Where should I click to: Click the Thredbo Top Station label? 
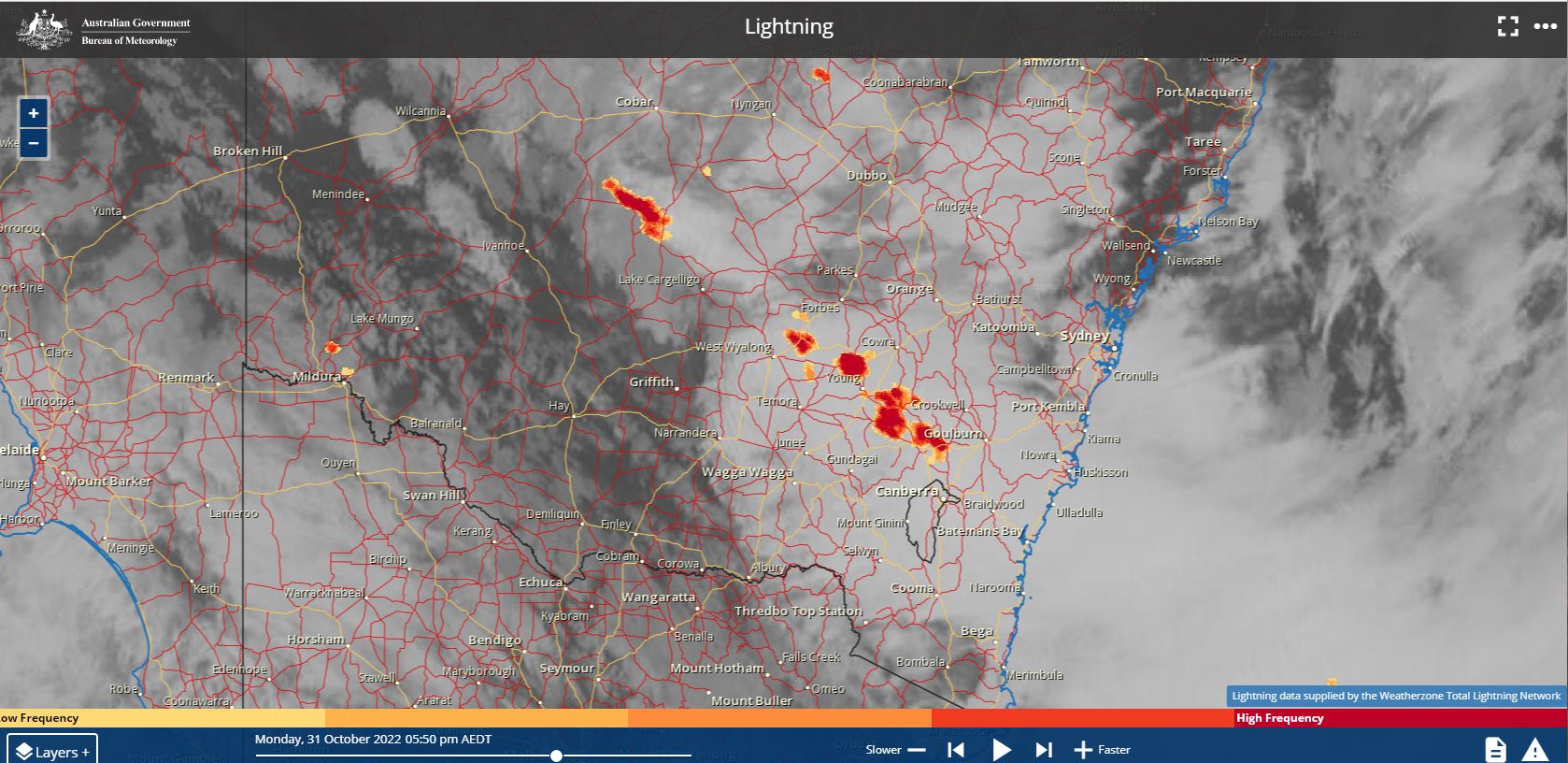tap(798, 611)
